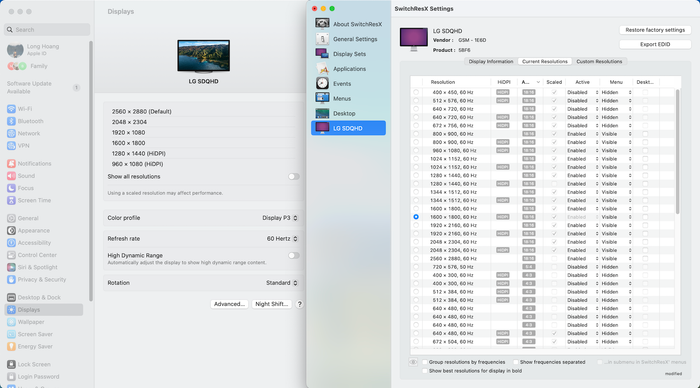
Task: Open Appearance settings icon
Action: 11,230
